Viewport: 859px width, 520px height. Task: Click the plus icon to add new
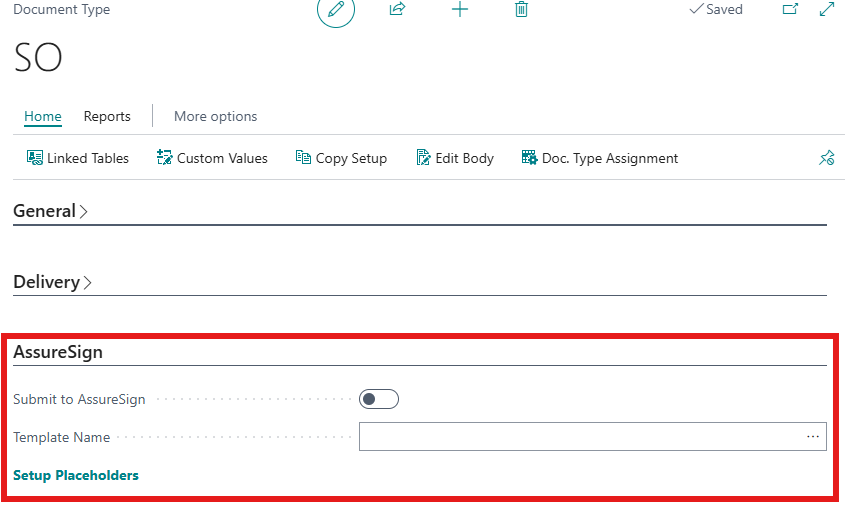pos(460,9)
